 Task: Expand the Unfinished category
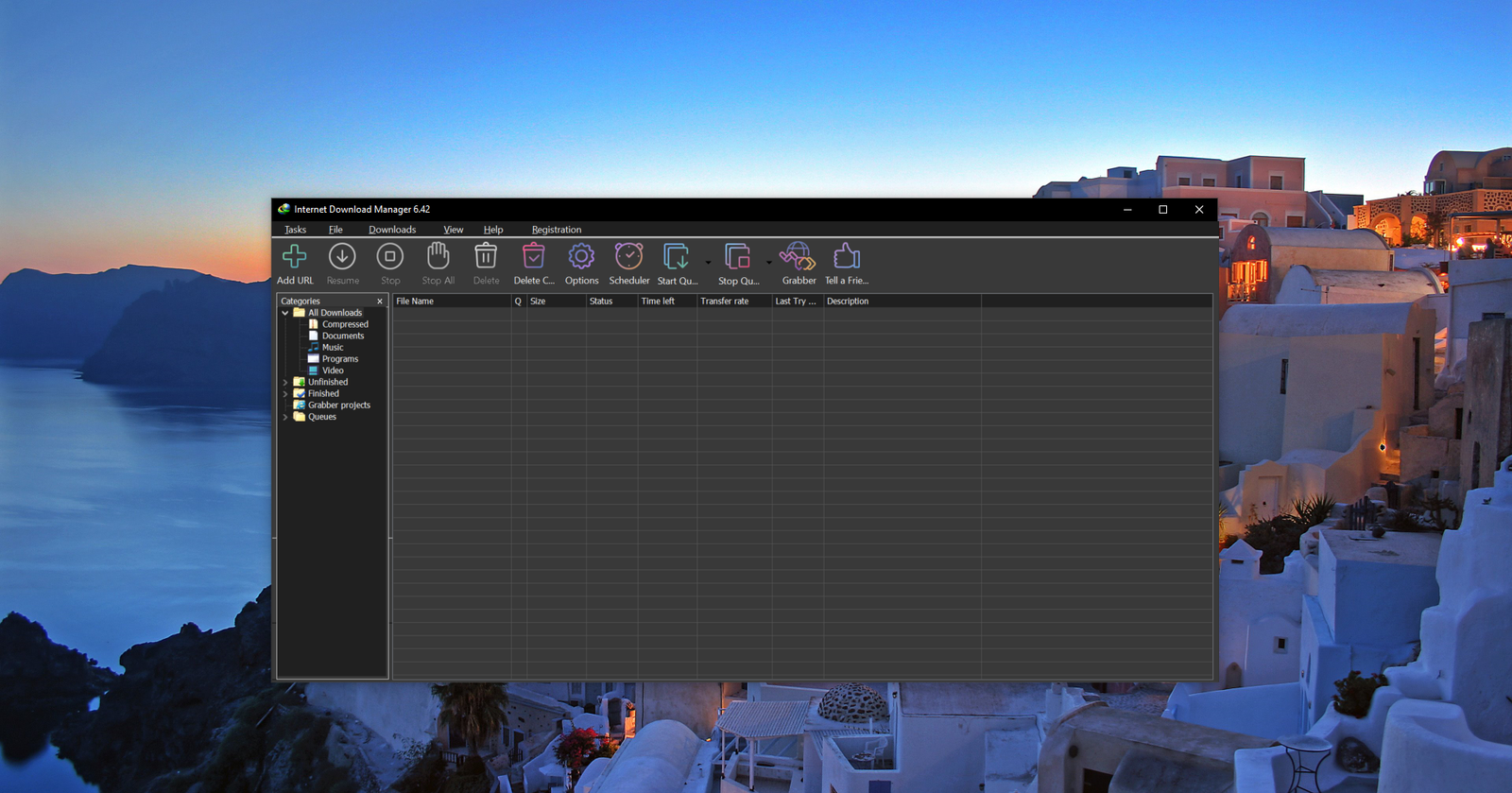285,383
